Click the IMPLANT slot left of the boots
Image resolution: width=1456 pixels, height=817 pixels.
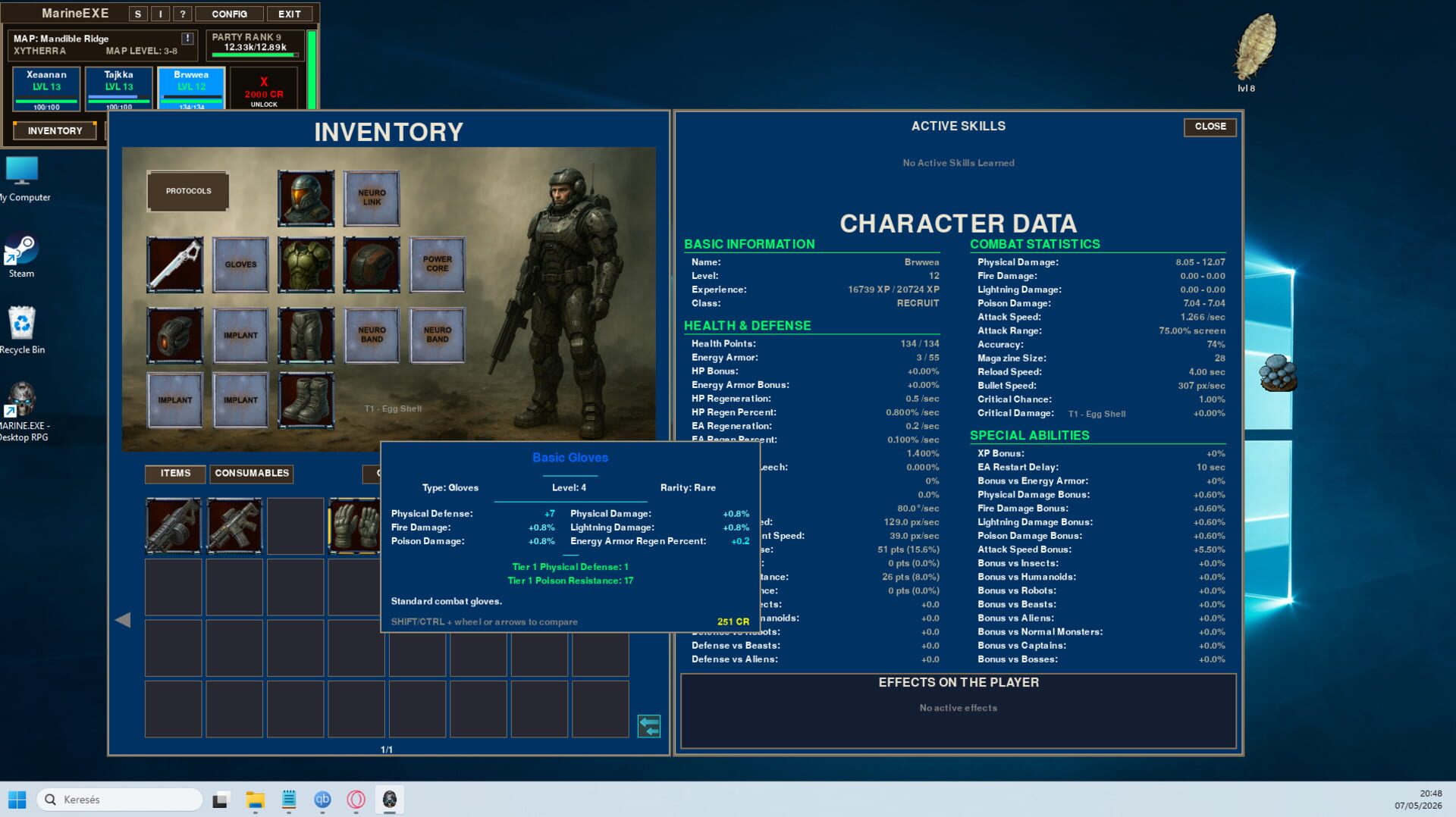click(x=240, y=400)
